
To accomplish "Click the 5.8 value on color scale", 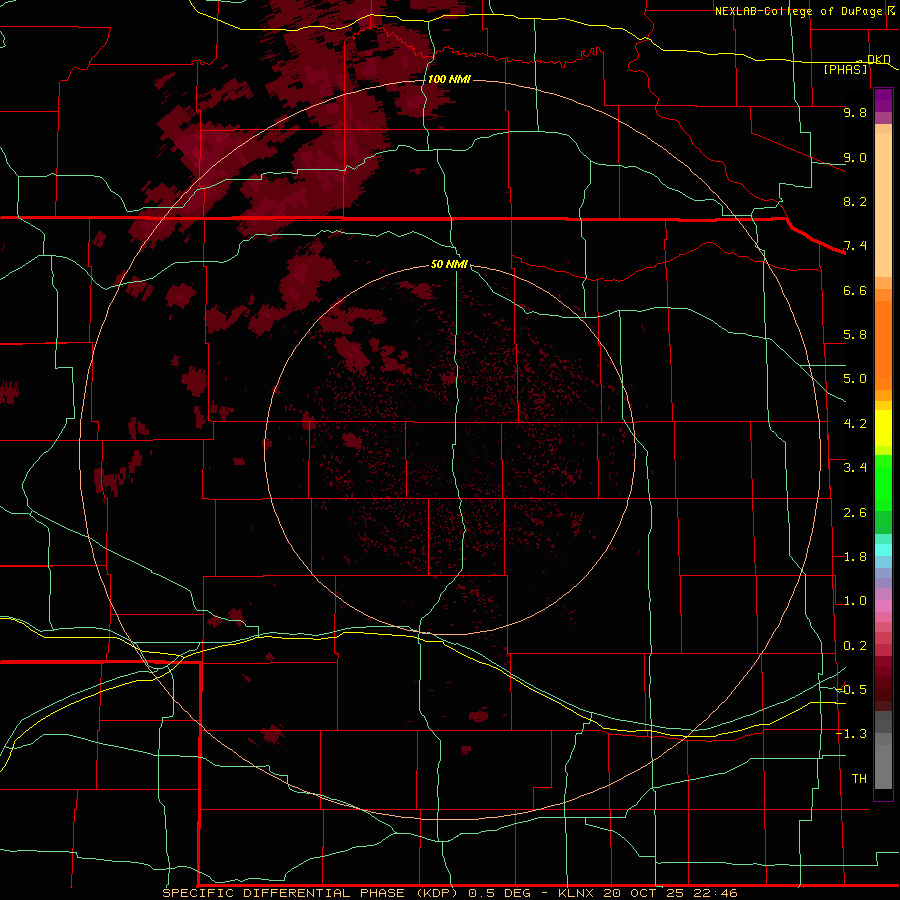I will [855, 335].
